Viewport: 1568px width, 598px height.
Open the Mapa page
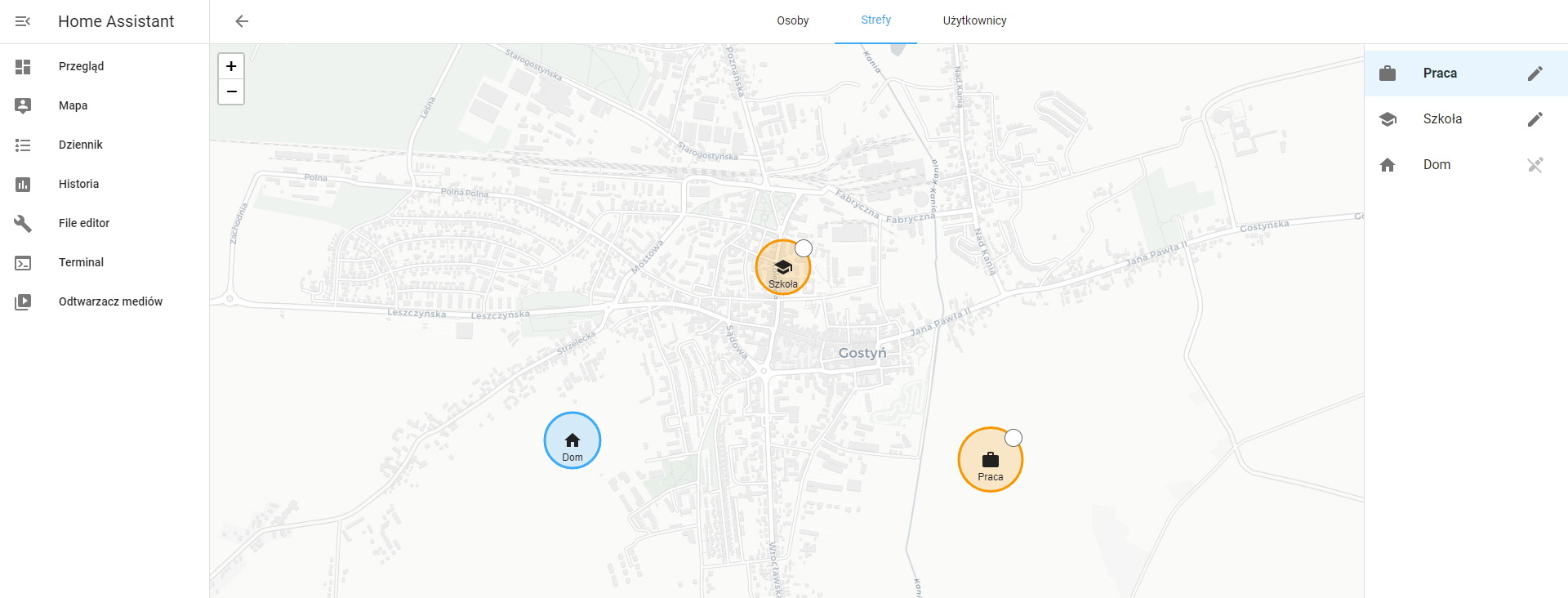(x=73, y=105)
